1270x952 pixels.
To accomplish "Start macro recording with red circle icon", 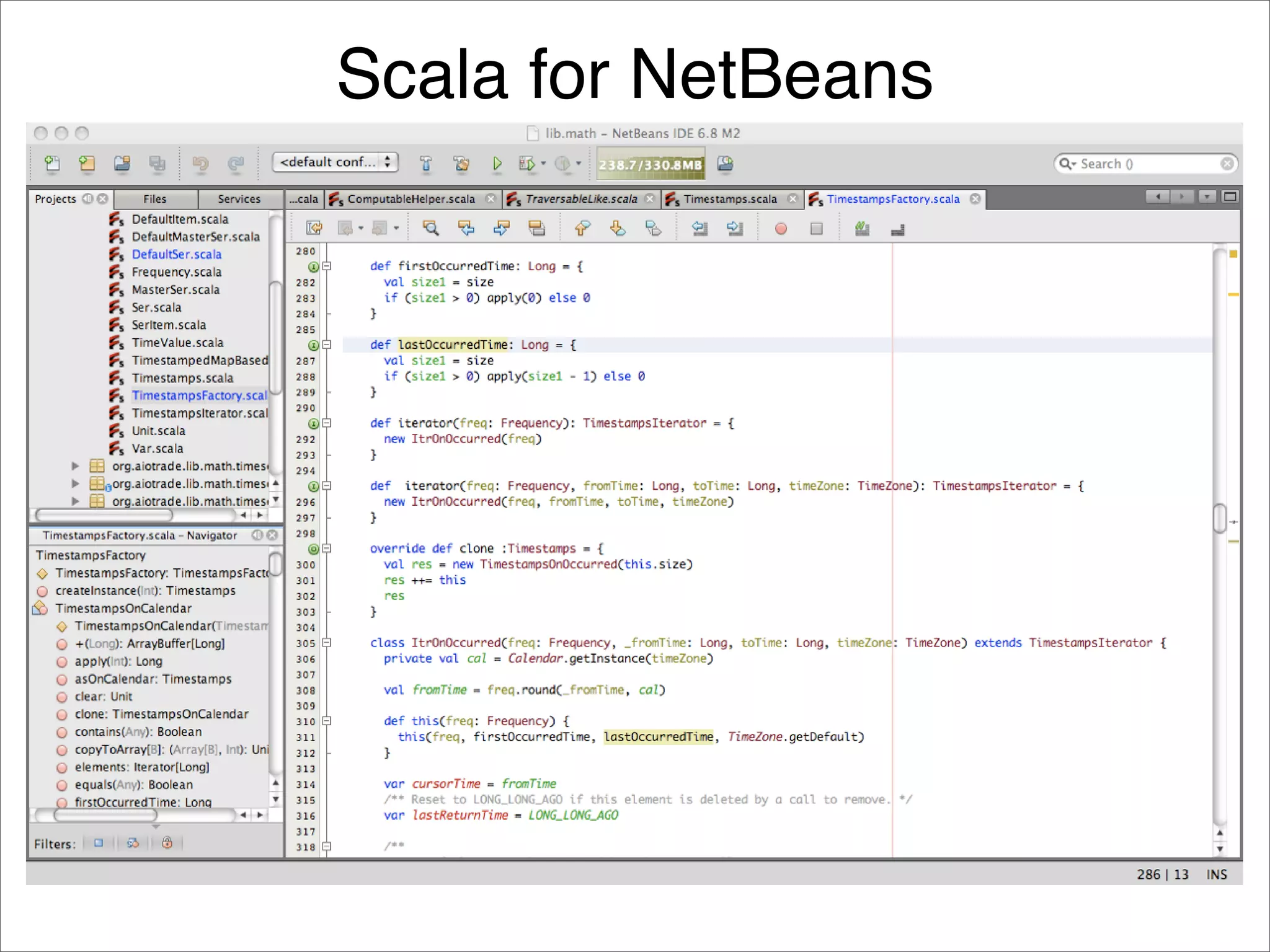I will tap(781, 229).
